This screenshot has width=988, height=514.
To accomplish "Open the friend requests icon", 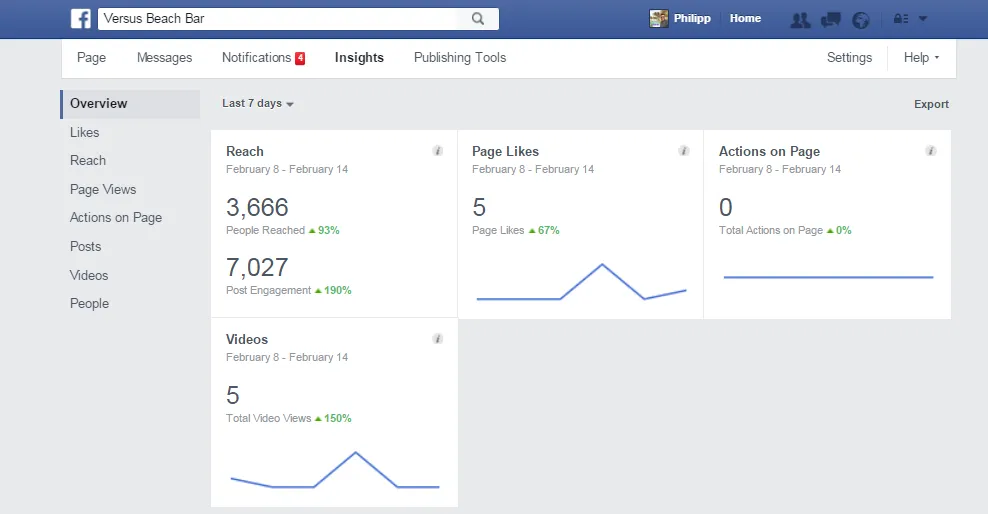I will pyautogui.click(x=800, y=20).
